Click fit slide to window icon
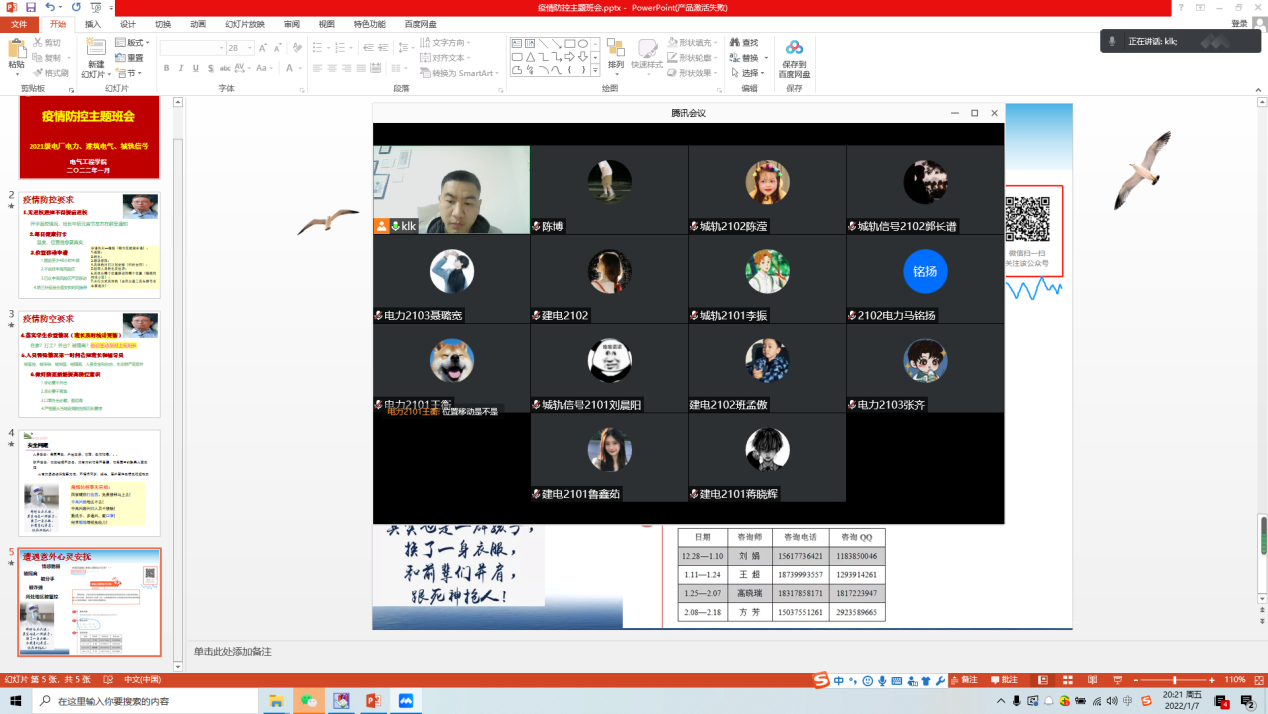The height and width of the screenshot is (714, 1268). pos(1256,680)
